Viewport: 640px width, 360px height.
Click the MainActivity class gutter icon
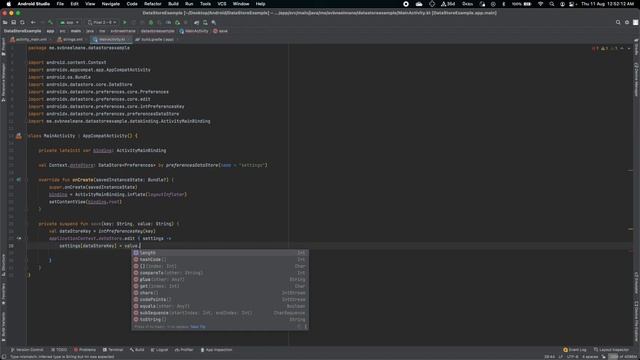[x=19, y=136]
